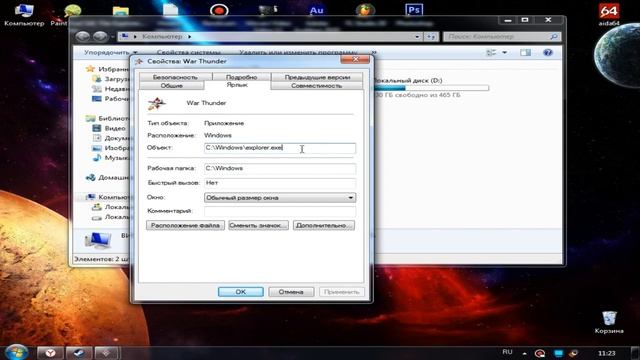Open the FL Studio fruit desktop icon
Image resolution: width=640 pixels, height=360 pixels.
[365, 10]
